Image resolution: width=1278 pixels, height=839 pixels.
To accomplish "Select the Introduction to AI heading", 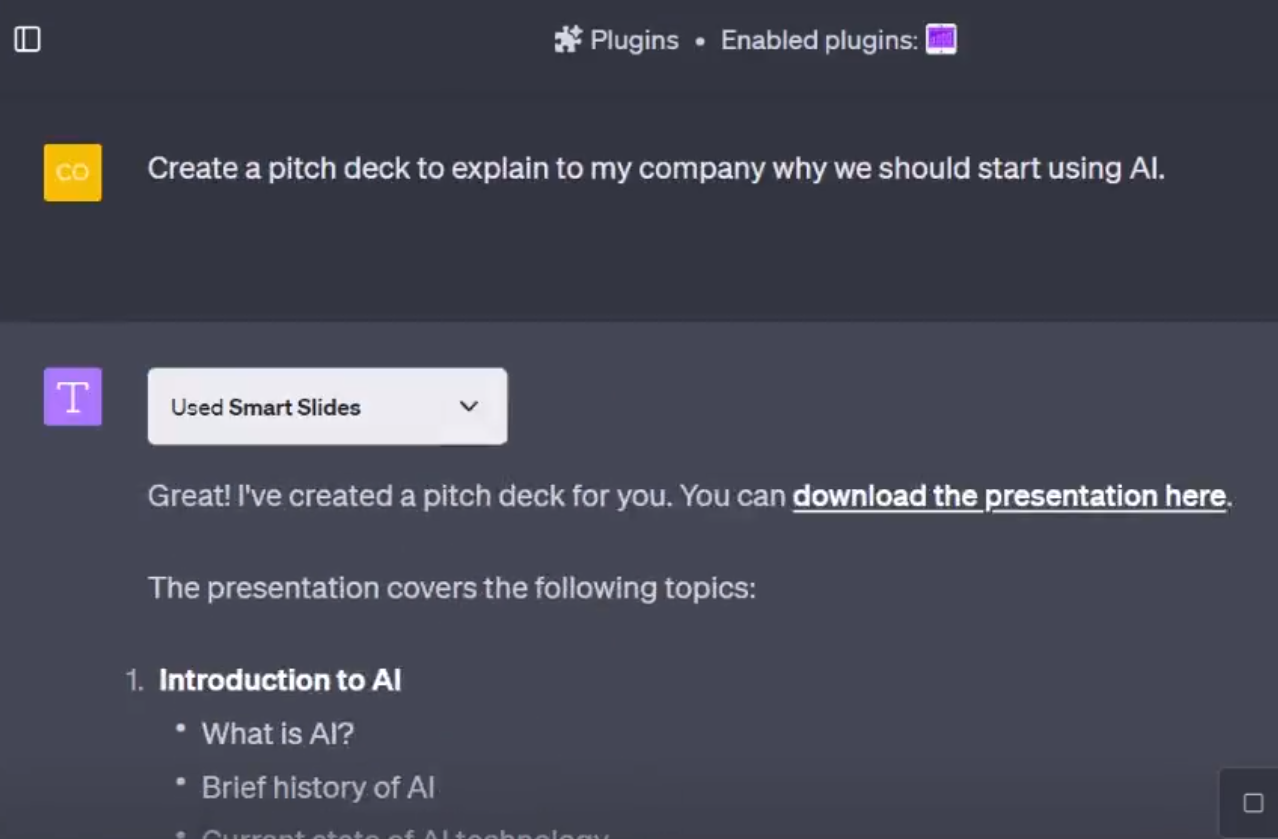I will pyautogui.click(x=280, y=680).
